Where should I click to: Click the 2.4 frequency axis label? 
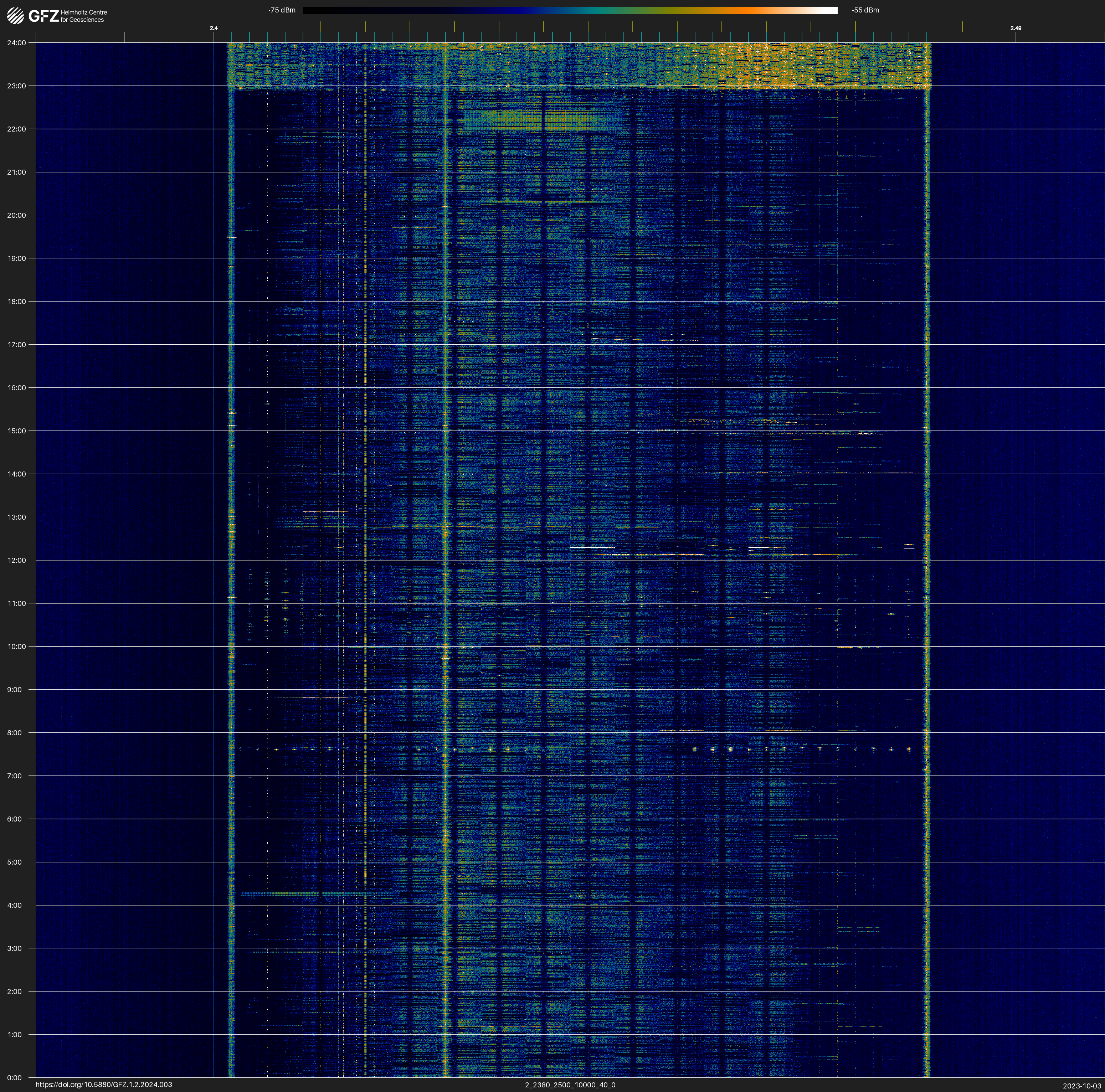(x=213, y=28)
